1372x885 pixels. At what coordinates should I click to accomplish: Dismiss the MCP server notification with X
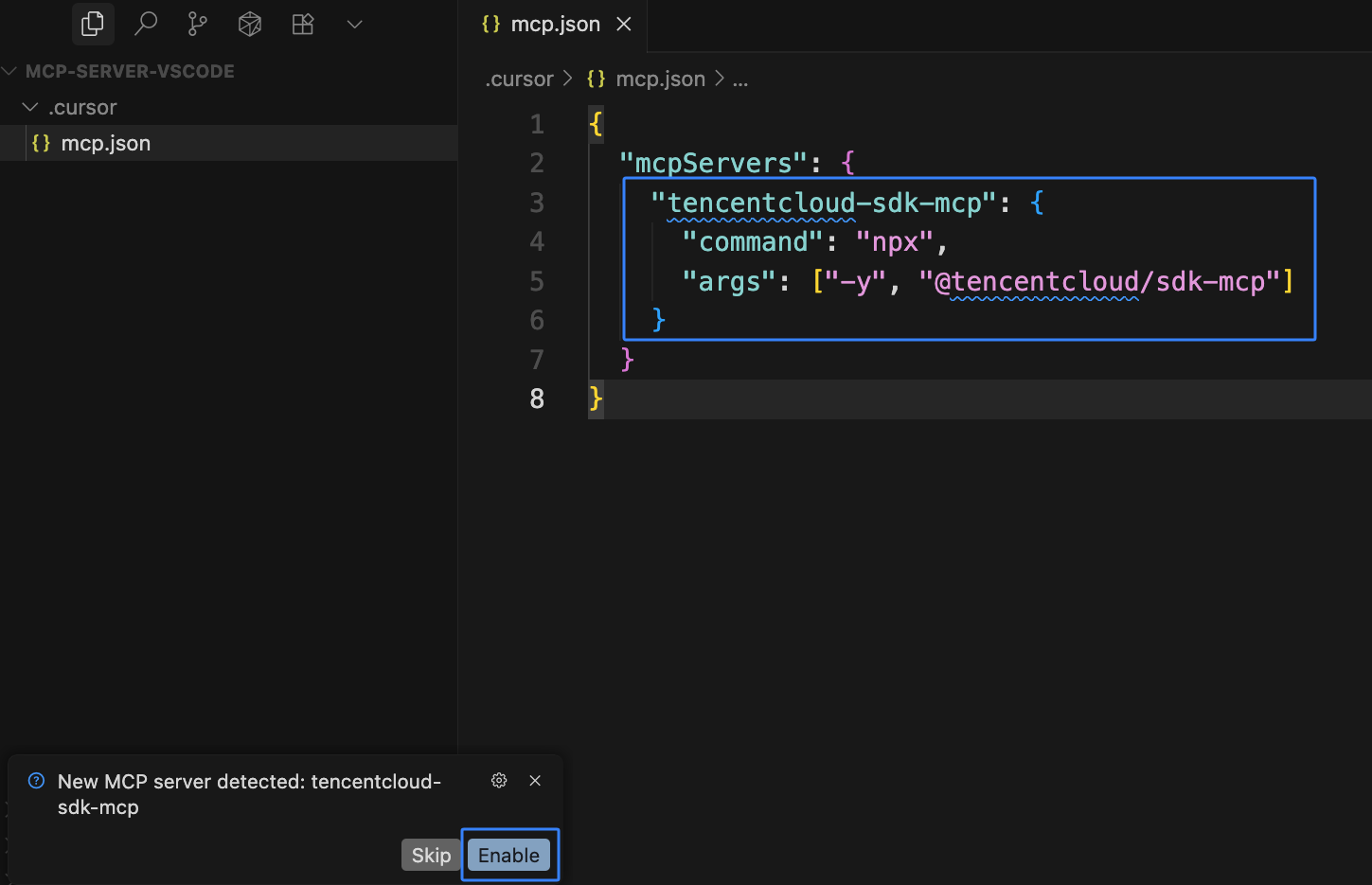pos(535,781)
